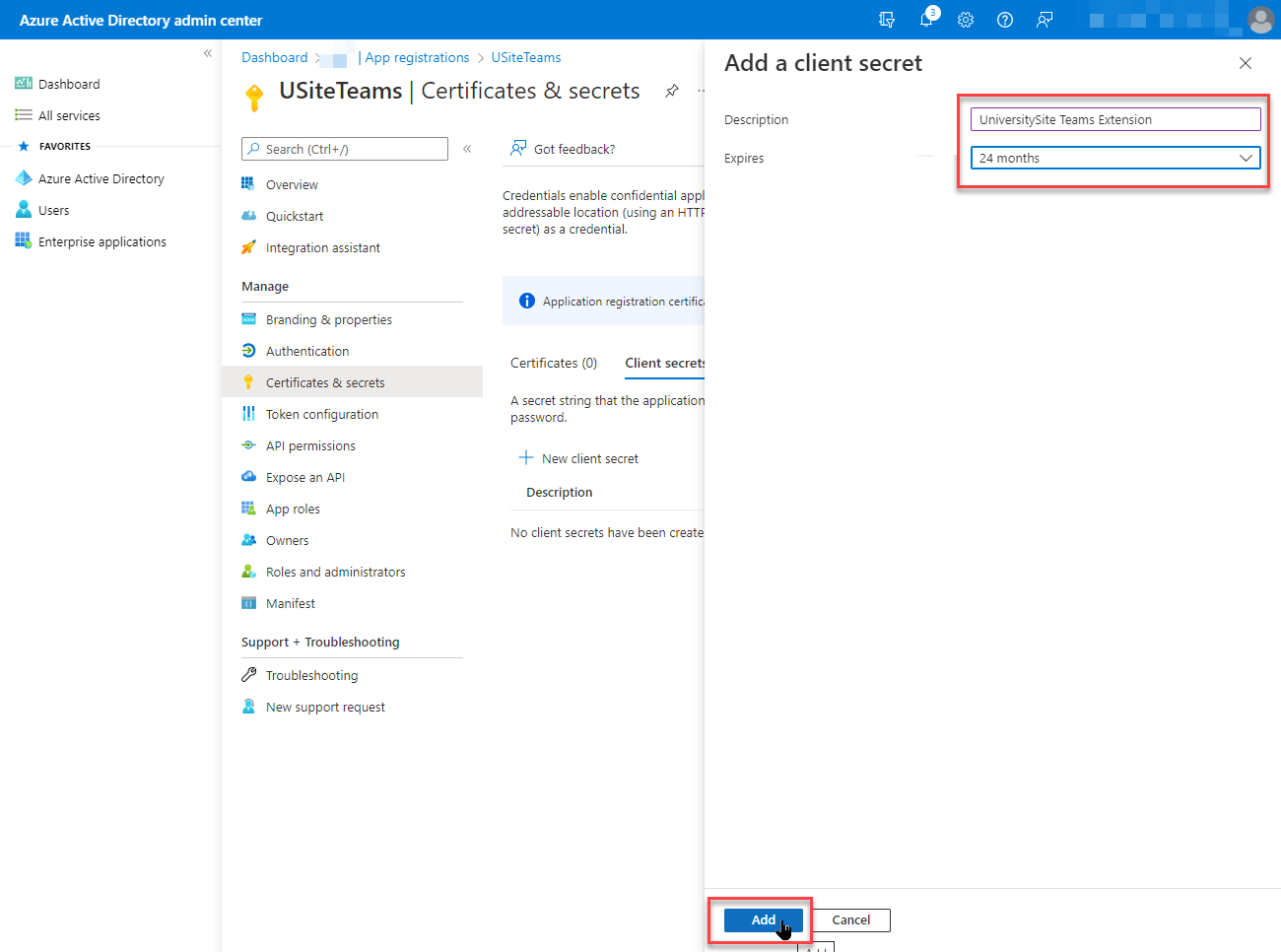The image size is (1281, 952).
Task: Open the help question mark icon
Action: tap(1005, 20)
